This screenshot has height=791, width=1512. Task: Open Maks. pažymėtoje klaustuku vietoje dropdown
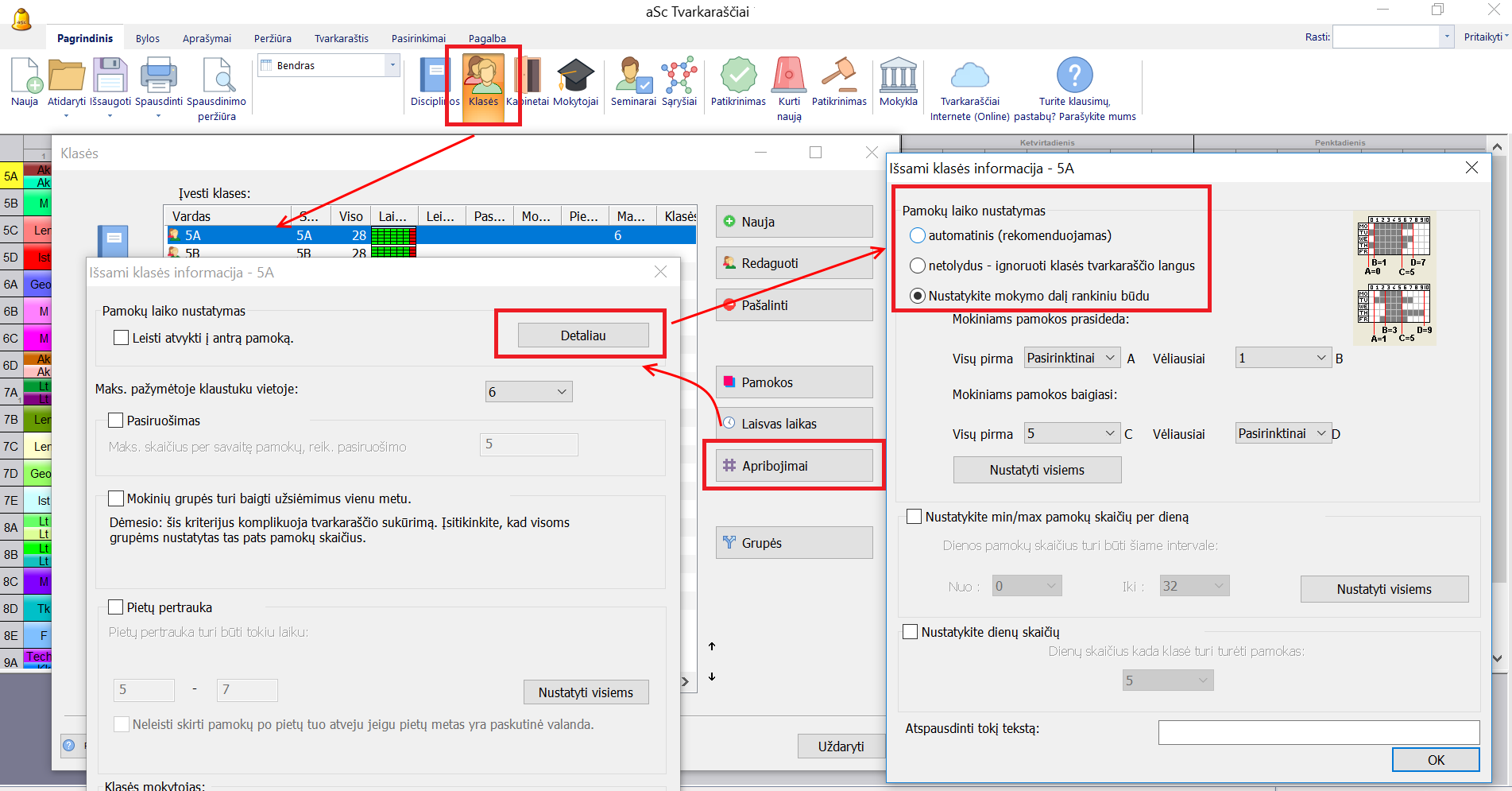[x=528, y=392]
